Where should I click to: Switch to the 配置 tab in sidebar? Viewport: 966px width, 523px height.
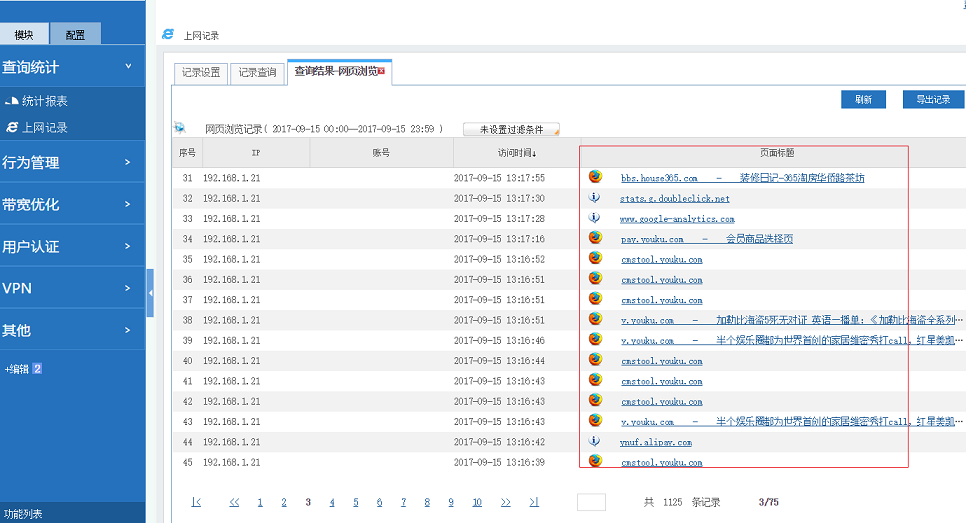tap(75, 35)
